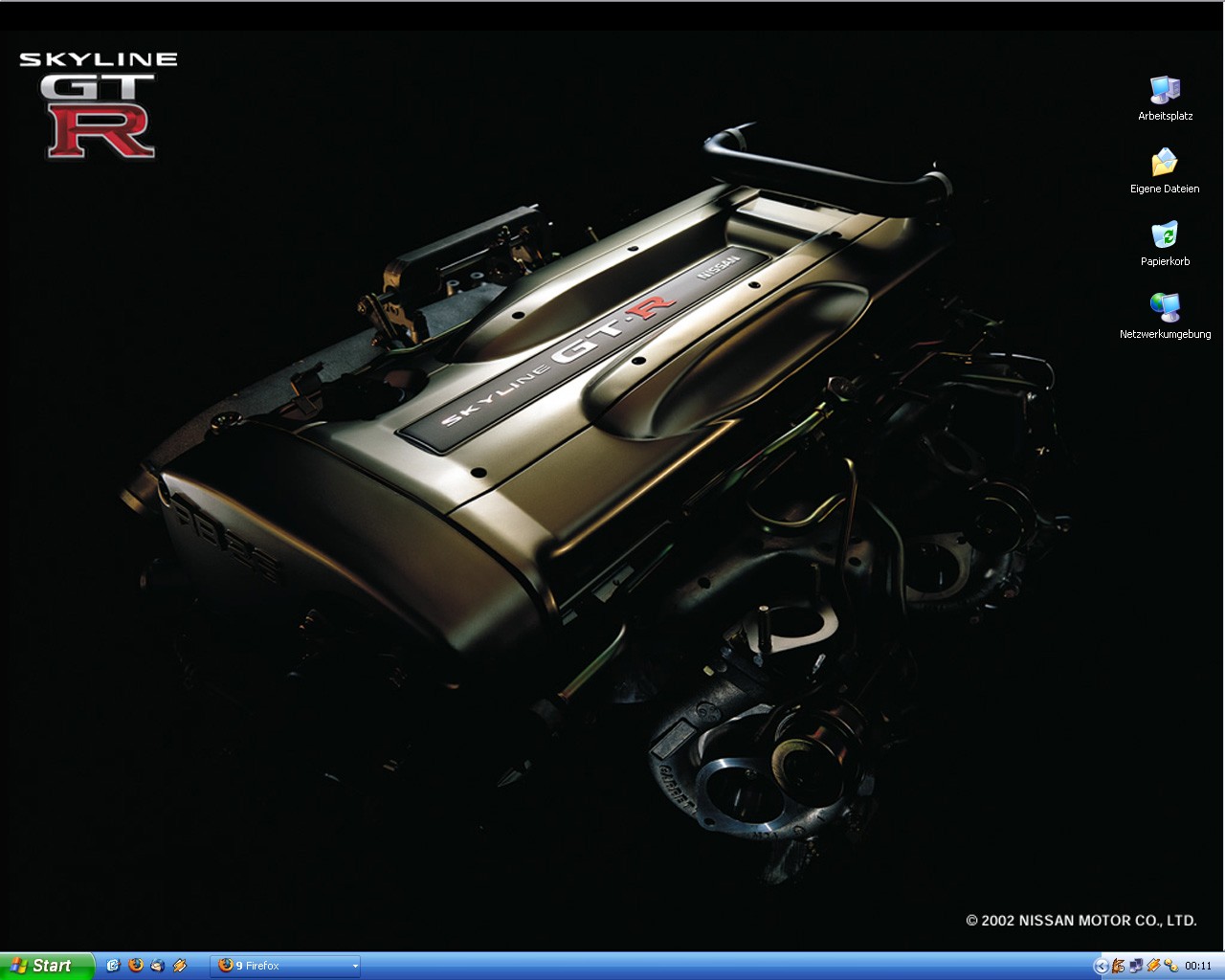The image size is (1225, 980).
Task: Expand the Firefox taskbar group dropdown arrow
Action: 355,966
